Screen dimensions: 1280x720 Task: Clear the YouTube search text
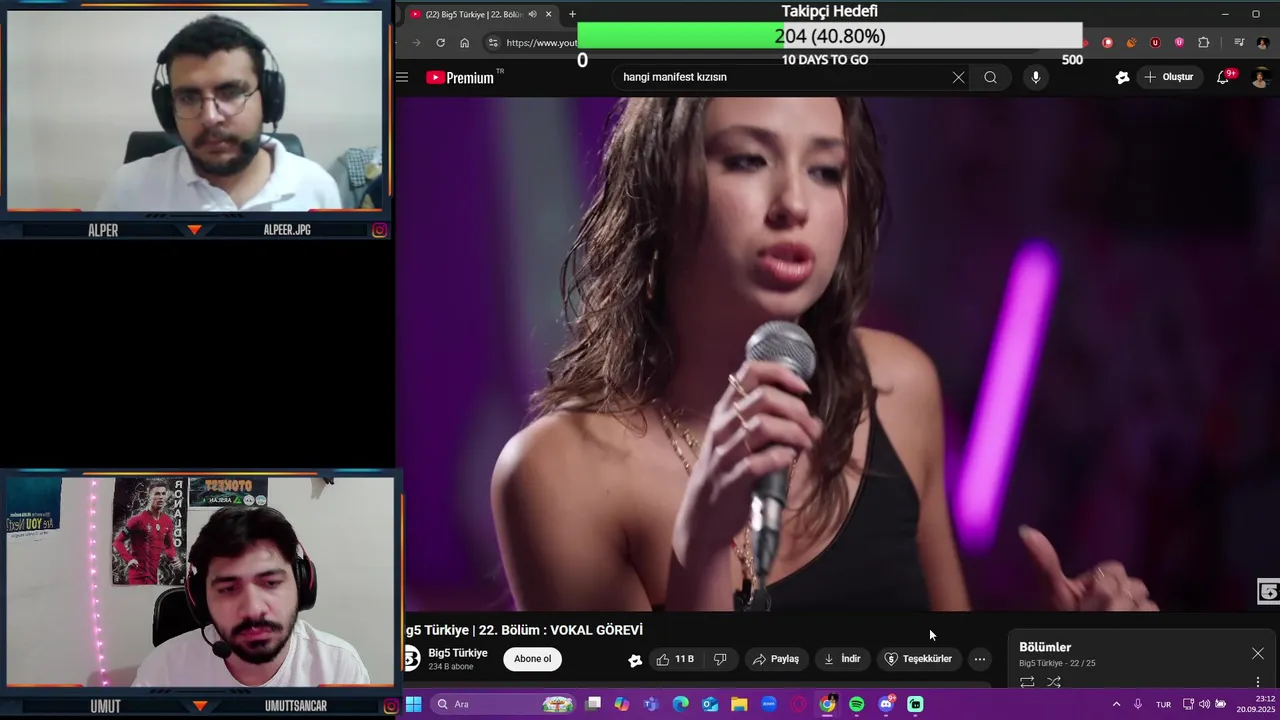(958, 77)
